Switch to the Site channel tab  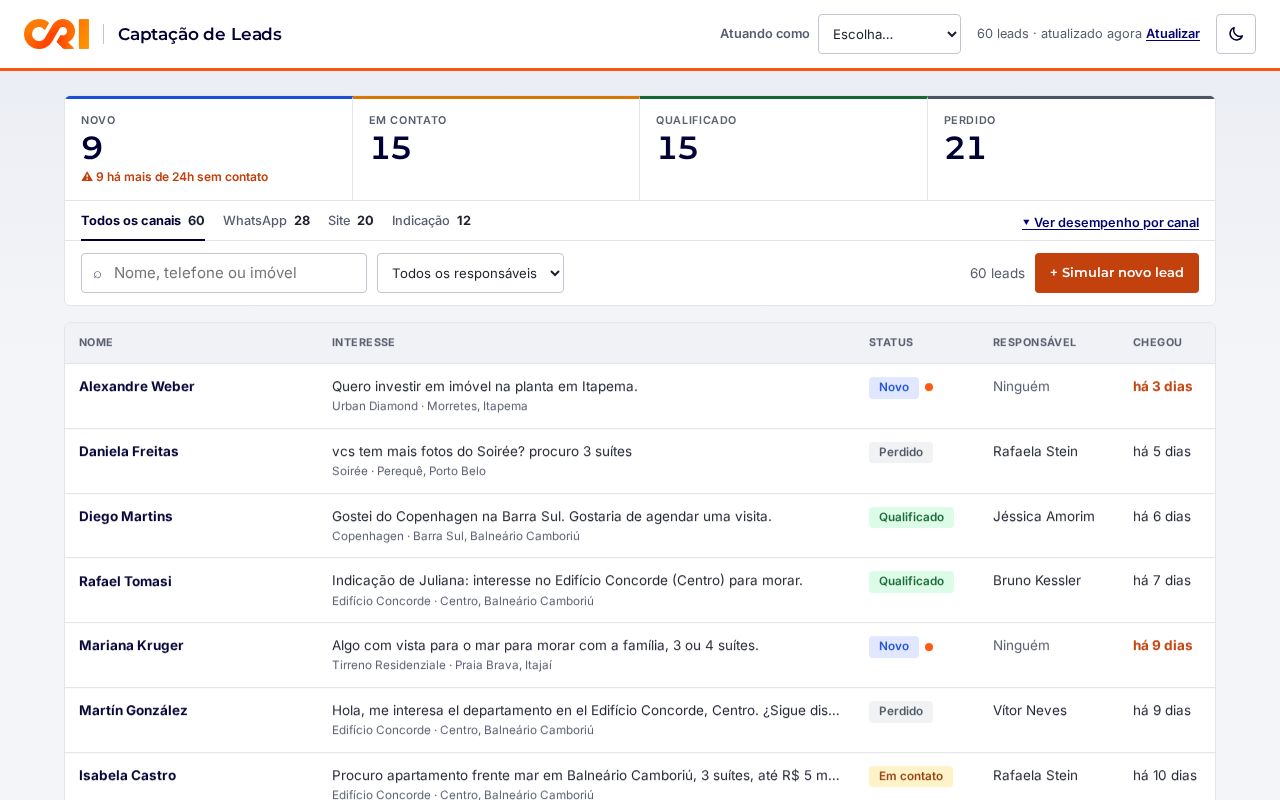click(x=351, y=221)
